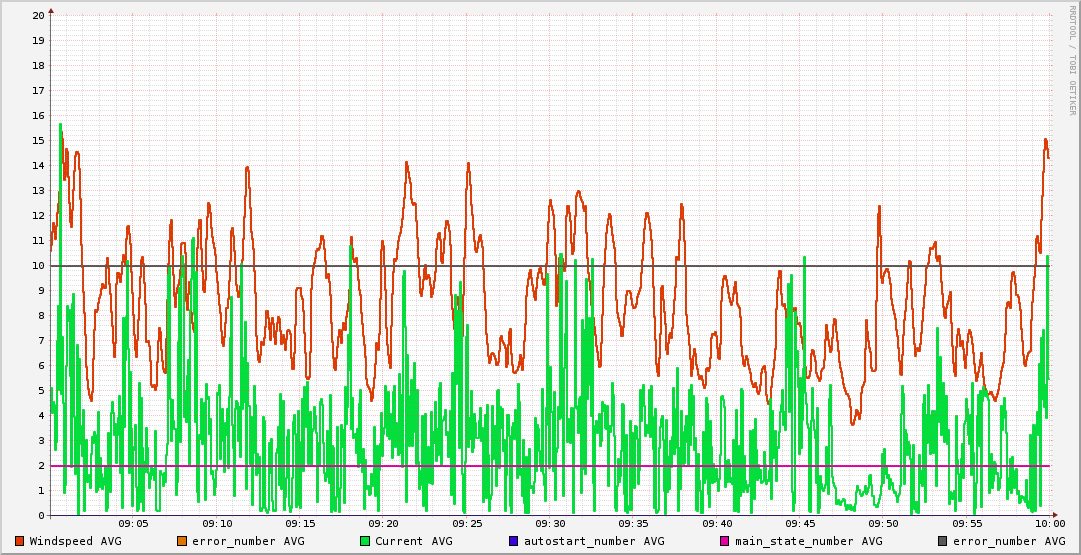Click the 20 value on the y-axis
1081x555 pixels.
tap(38, 16)
